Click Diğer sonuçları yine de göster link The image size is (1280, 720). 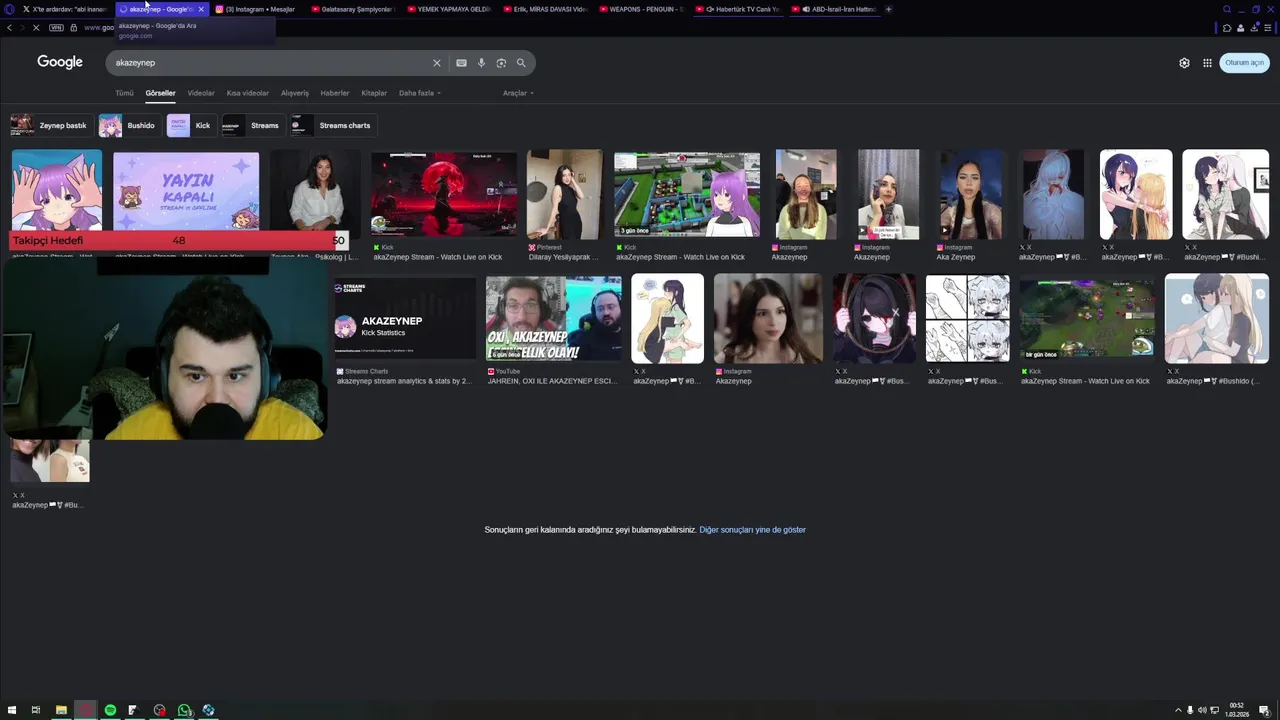[x=752, y=530]
